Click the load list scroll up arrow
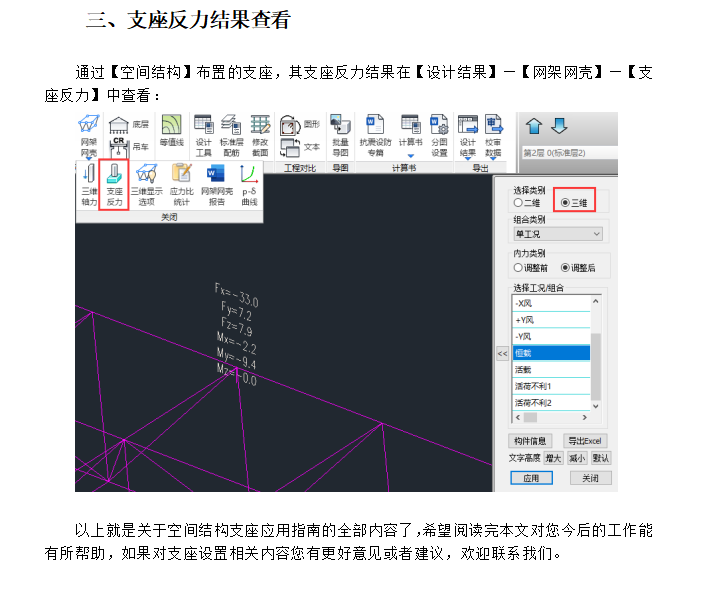The image size is (718, 590). coord(596,301)
